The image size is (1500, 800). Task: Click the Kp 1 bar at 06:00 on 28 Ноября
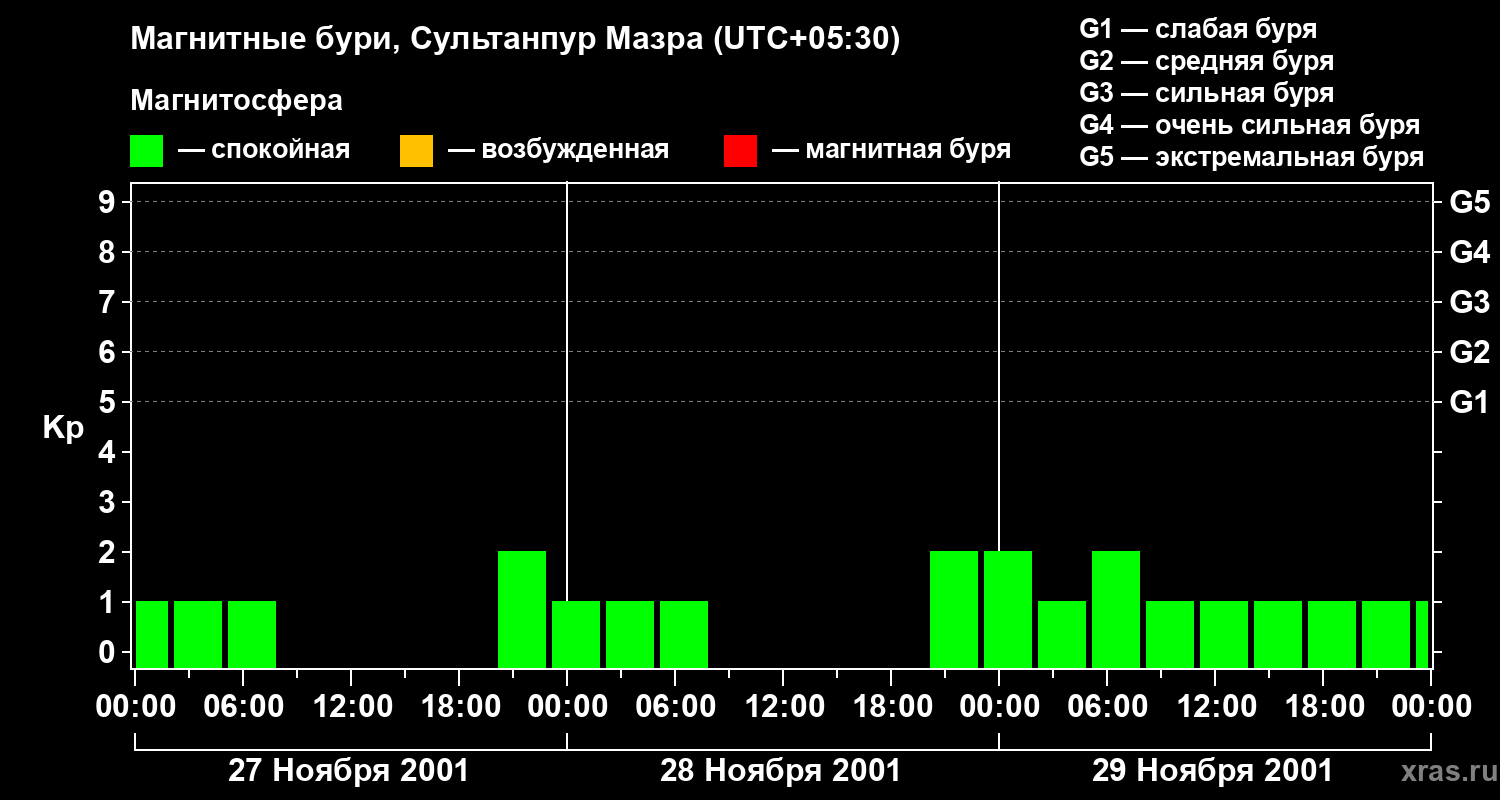click(684, 634)
